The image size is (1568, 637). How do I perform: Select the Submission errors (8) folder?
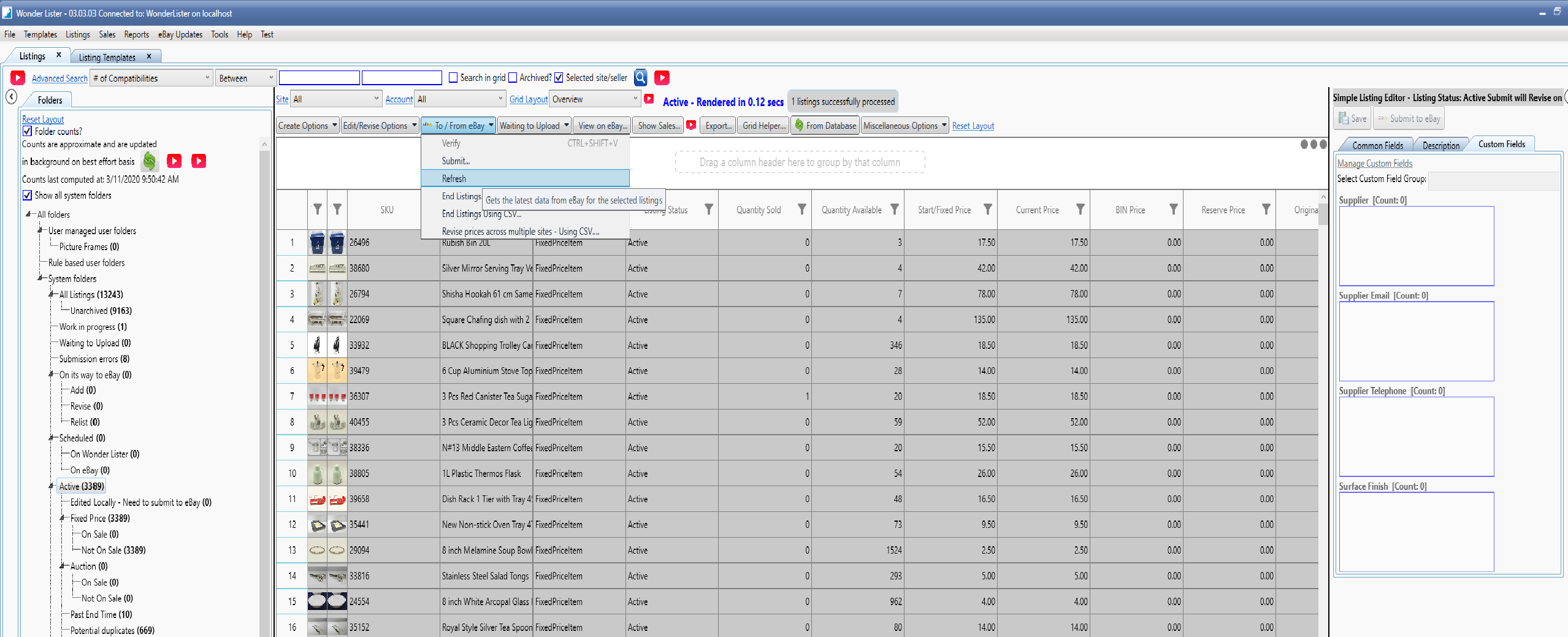coord(94,359)
